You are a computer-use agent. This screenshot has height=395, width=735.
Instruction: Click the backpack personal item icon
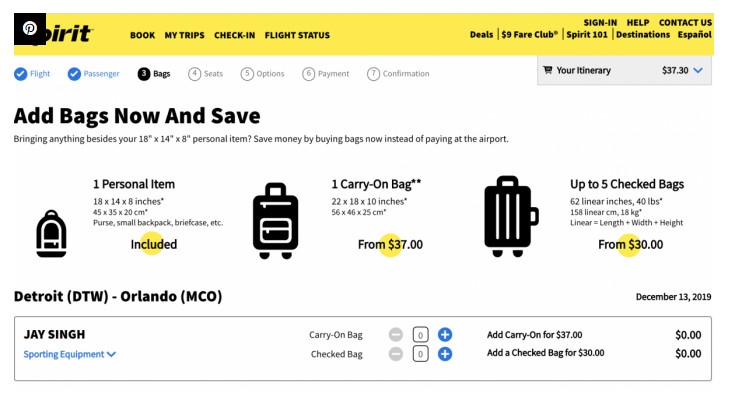click(x=52, y=233)
